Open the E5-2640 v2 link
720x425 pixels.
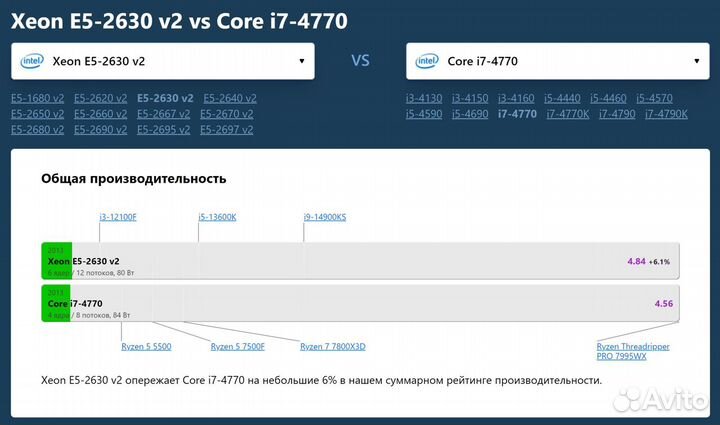pos(230,98)
